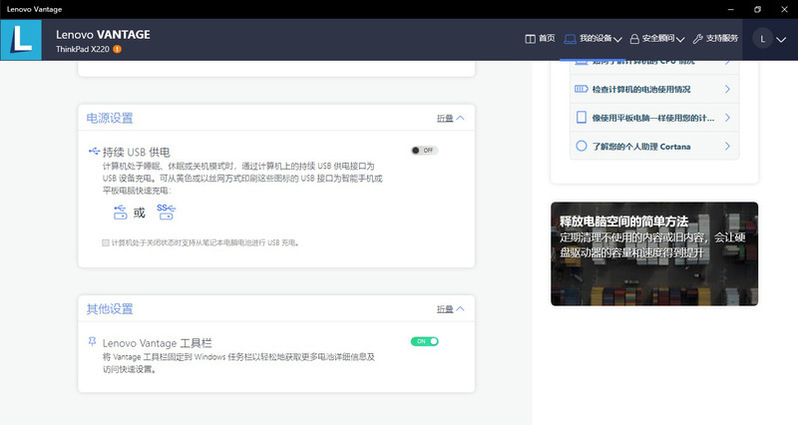
Task: Click 折叠 link in 电源设置 header
Action: 445,118
